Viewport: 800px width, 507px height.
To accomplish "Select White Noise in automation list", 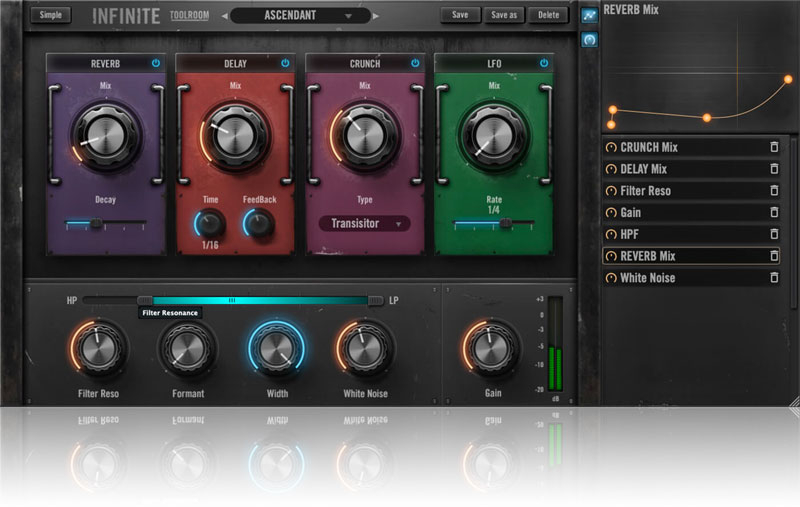I will click(691, 278).
